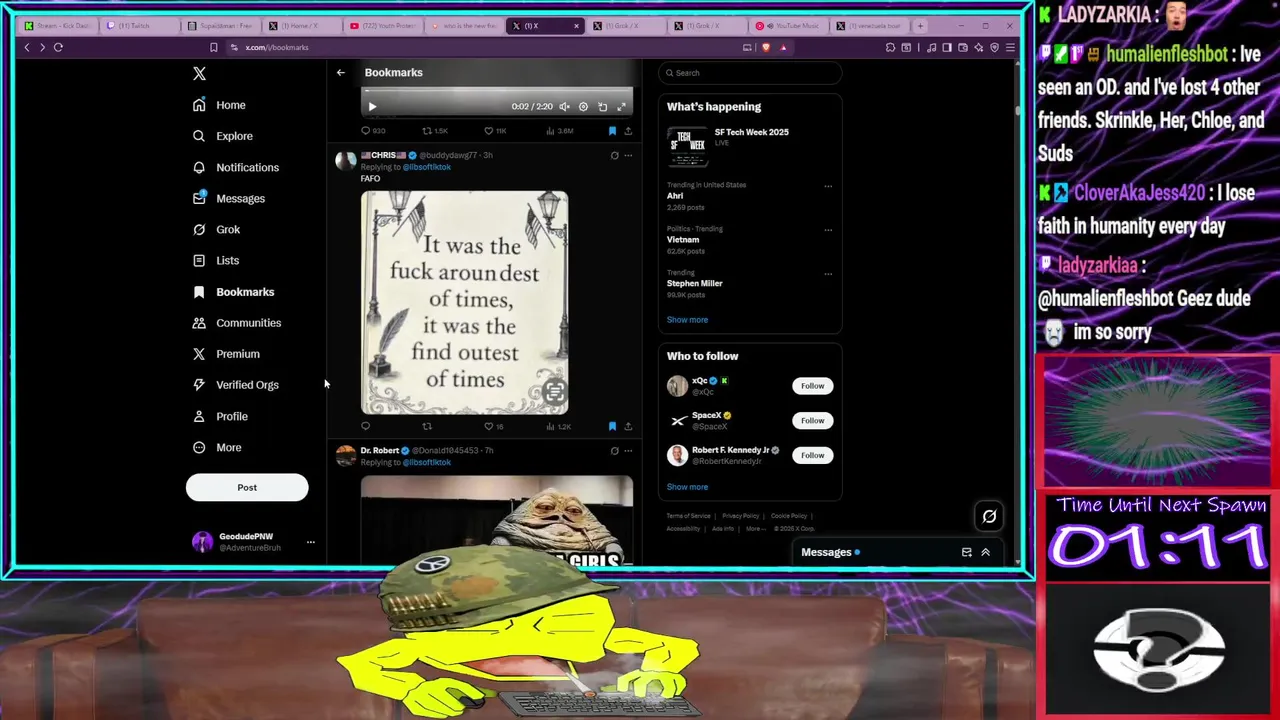The width and height of the screenshot is (1280, 720).
Task: Open Verified Orgs in the sidebar
Action: 235,385
